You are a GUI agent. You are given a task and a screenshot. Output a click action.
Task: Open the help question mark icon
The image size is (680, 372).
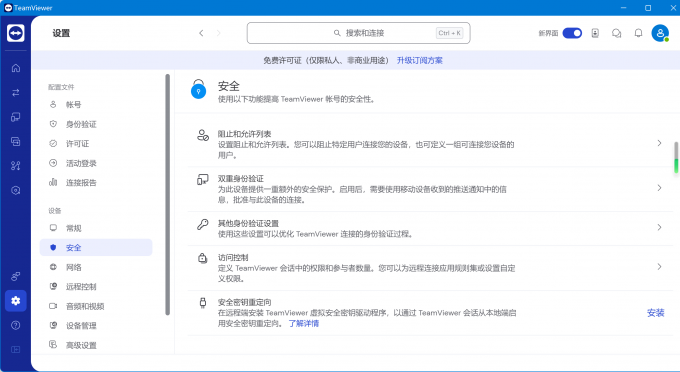tap(16, 325)
